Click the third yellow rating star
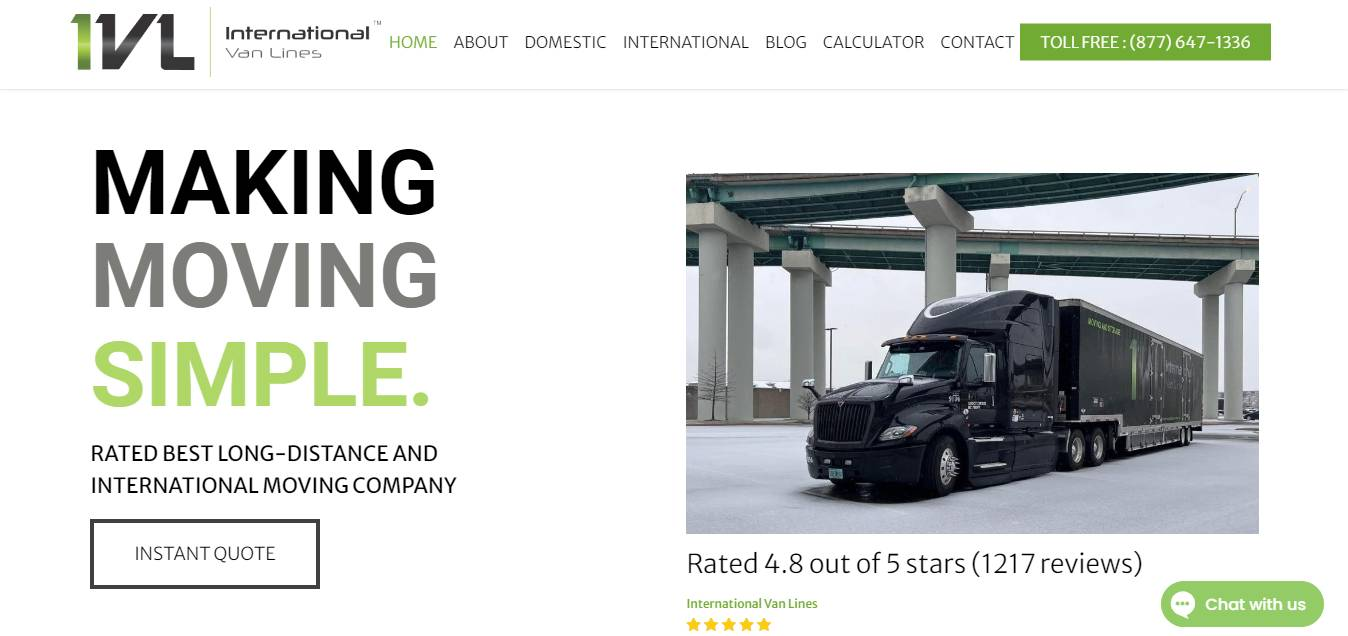This screenshot has width=1348, height=636. [x=729, y=625]
